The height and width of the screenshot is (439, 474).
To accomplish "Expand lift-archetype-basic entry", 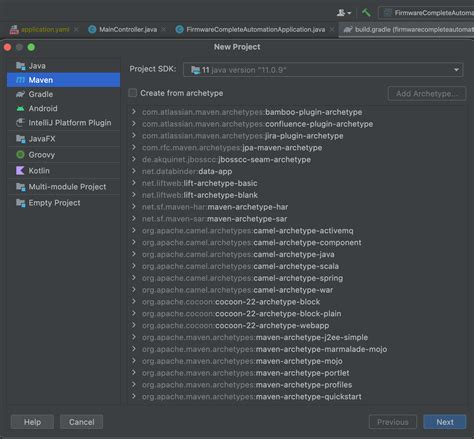I will pos(134,183).
